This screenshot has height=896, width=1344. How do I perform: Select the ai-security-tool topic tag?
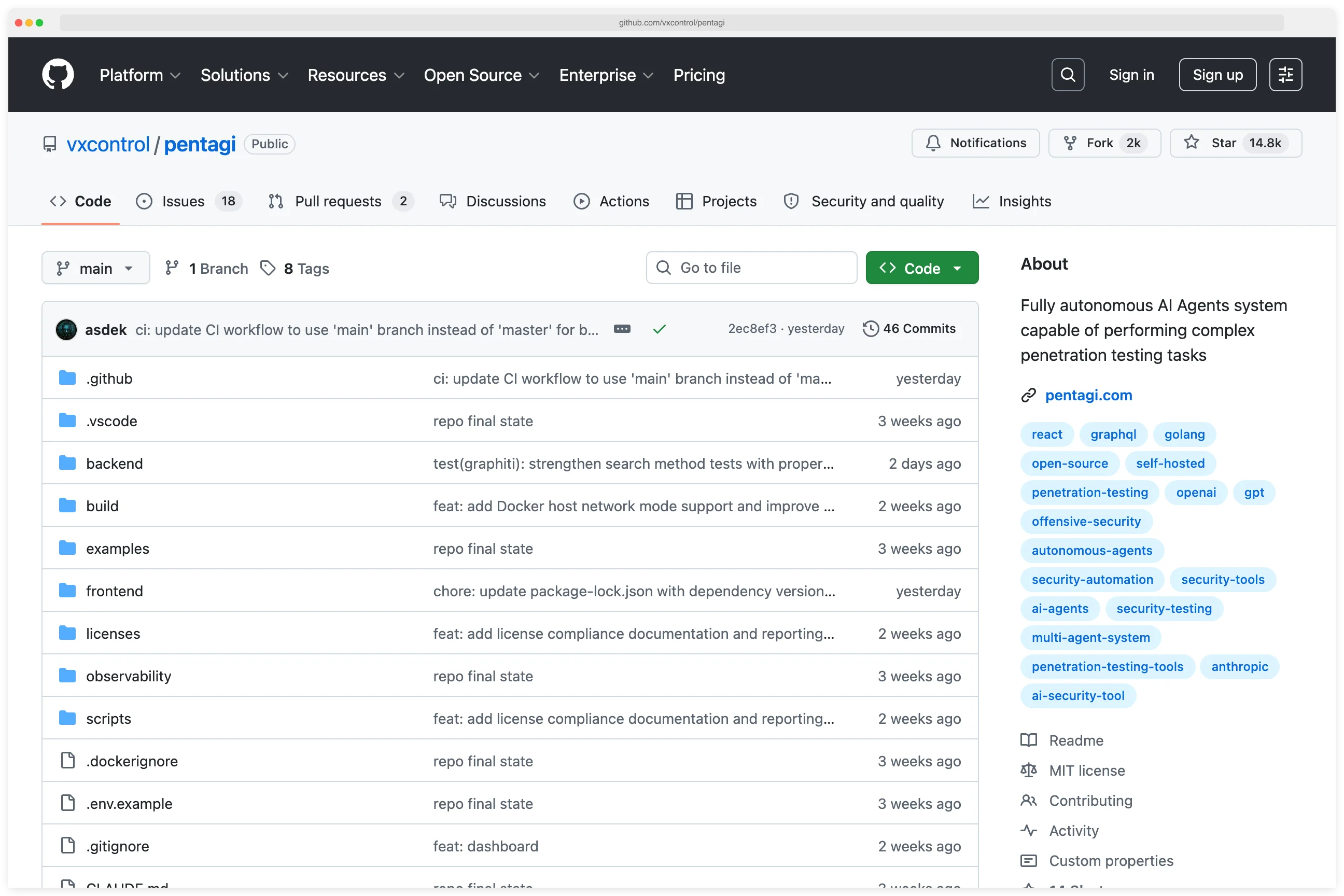[1077, 696]
